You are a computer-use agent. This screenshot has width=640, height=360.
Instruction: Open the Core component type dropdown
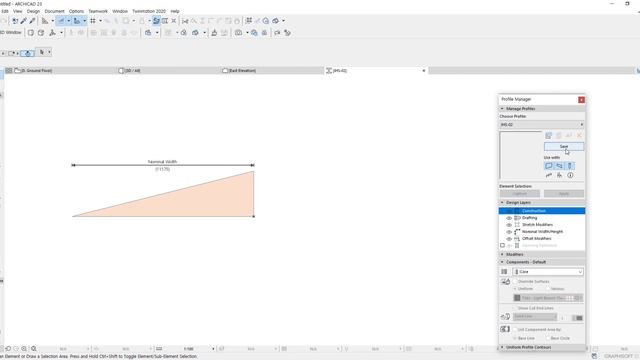(548, 272)
